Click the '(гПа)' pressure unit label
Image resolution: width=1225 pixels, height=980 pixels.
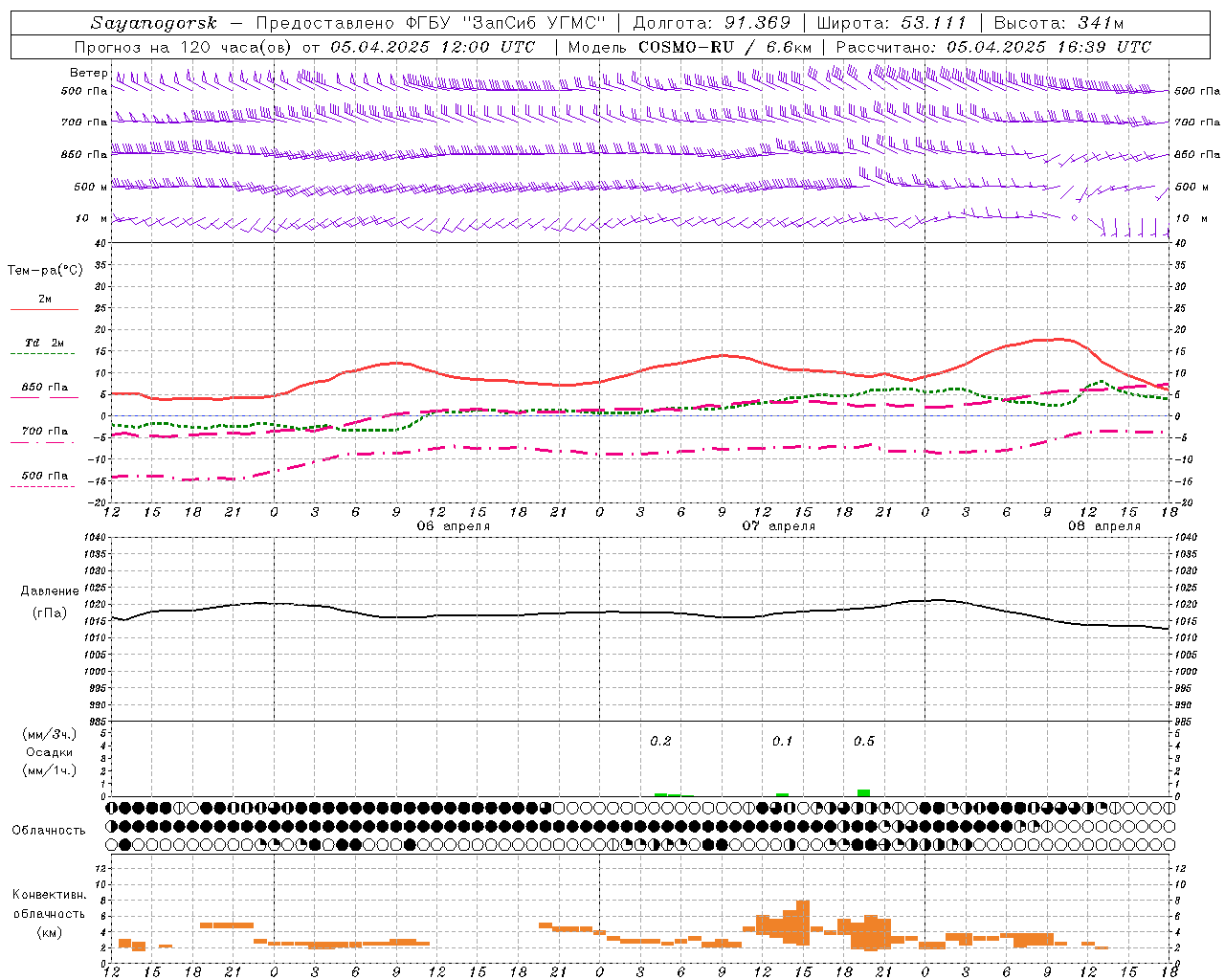tap(49, 612)
